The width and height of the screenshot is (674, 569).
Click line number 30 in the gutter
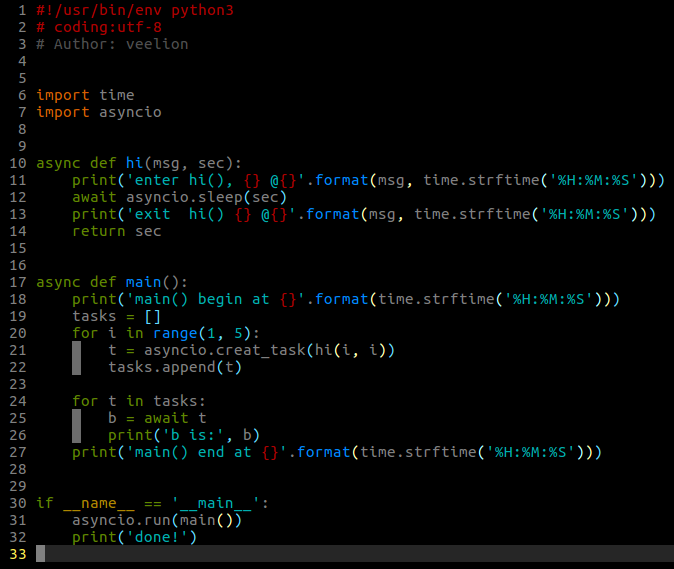pos(18,504)
